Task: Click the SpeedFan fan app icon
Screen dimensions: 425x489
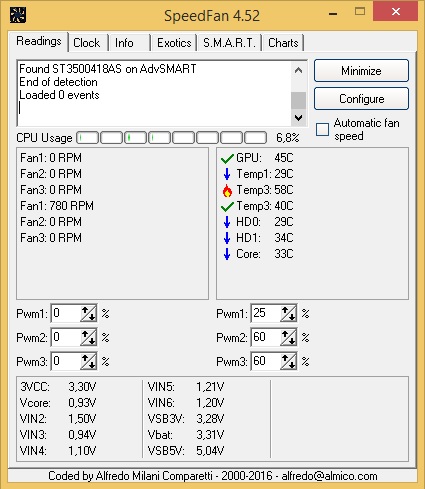Action: coord(18,15)
